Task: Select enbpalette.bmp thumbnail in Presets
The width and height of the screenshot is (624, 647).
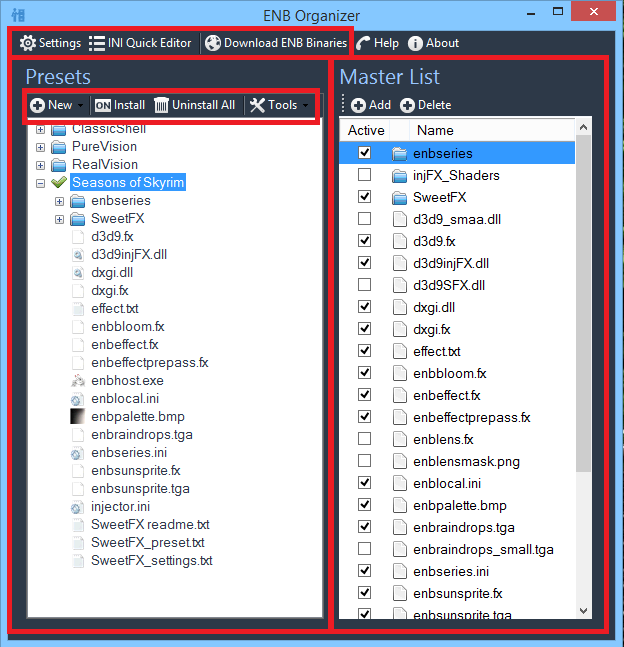Action: (78, 417)
